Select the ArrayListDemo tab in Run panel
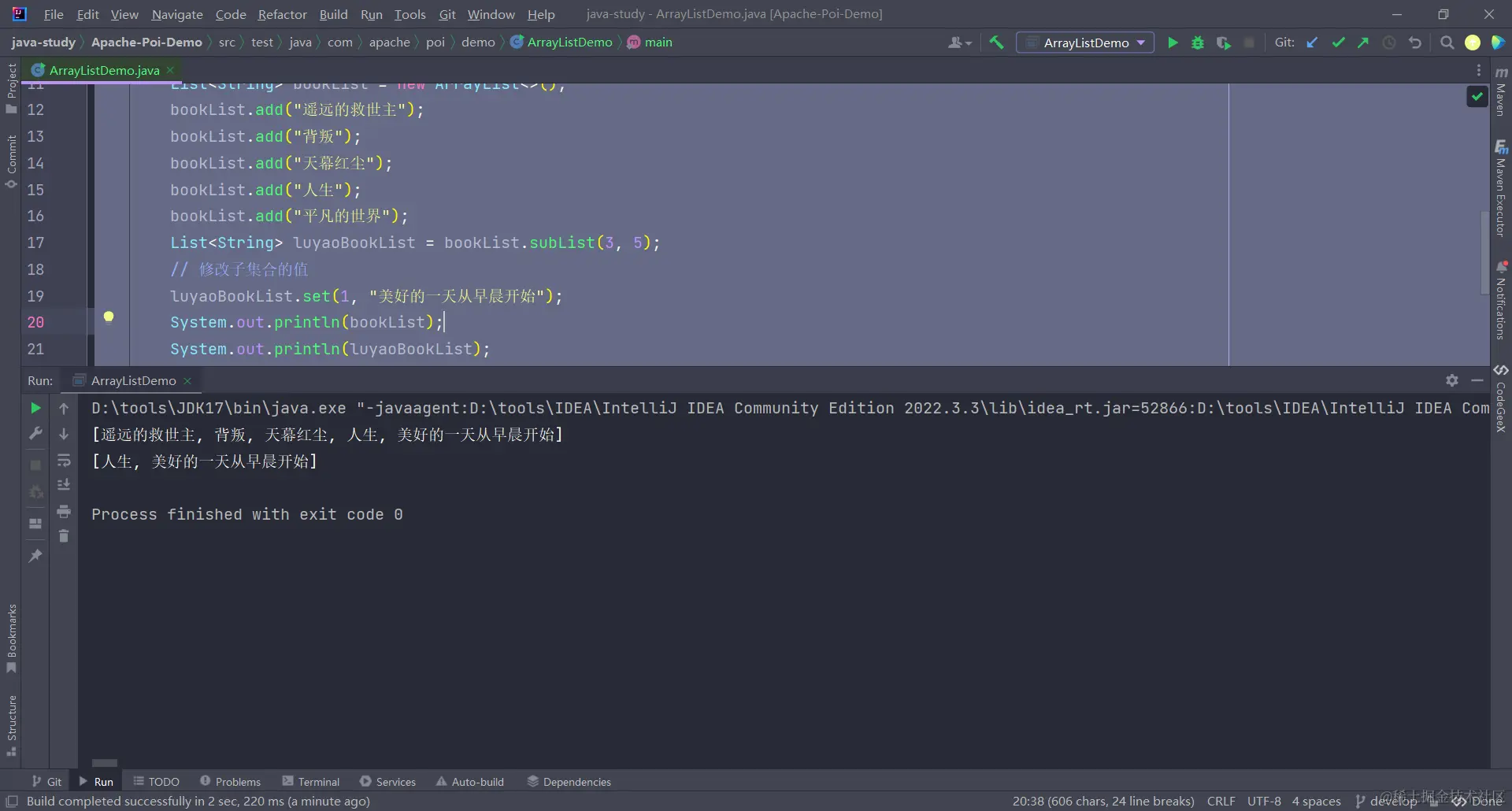Screen dimensions: 1512x811 point(132,380)
